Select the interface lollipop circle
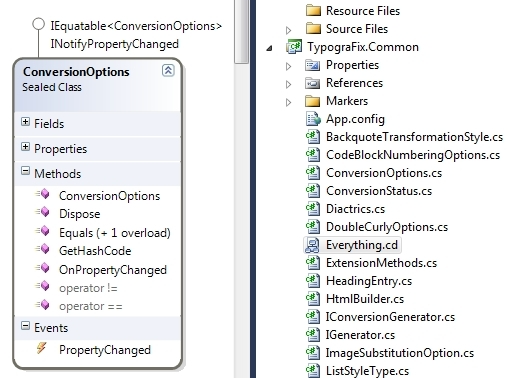This screenshot has height=378, width=508. coord(38,24)
